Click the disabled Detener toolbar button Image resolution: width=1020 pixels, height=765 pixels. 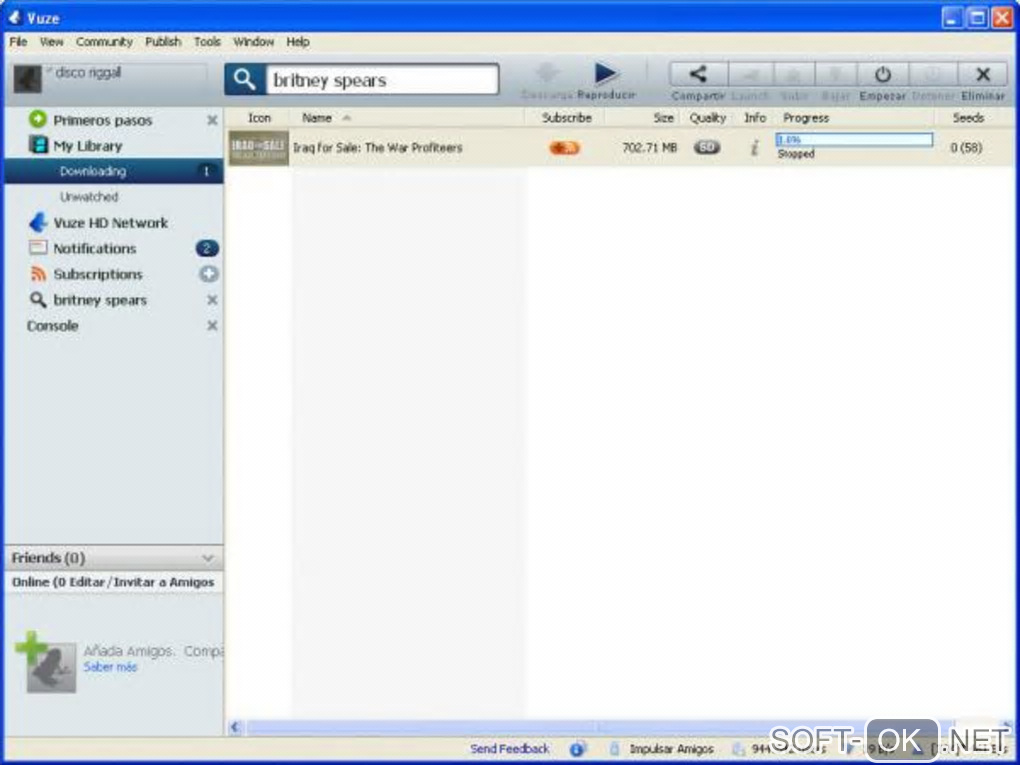click(x=933, y=74)
